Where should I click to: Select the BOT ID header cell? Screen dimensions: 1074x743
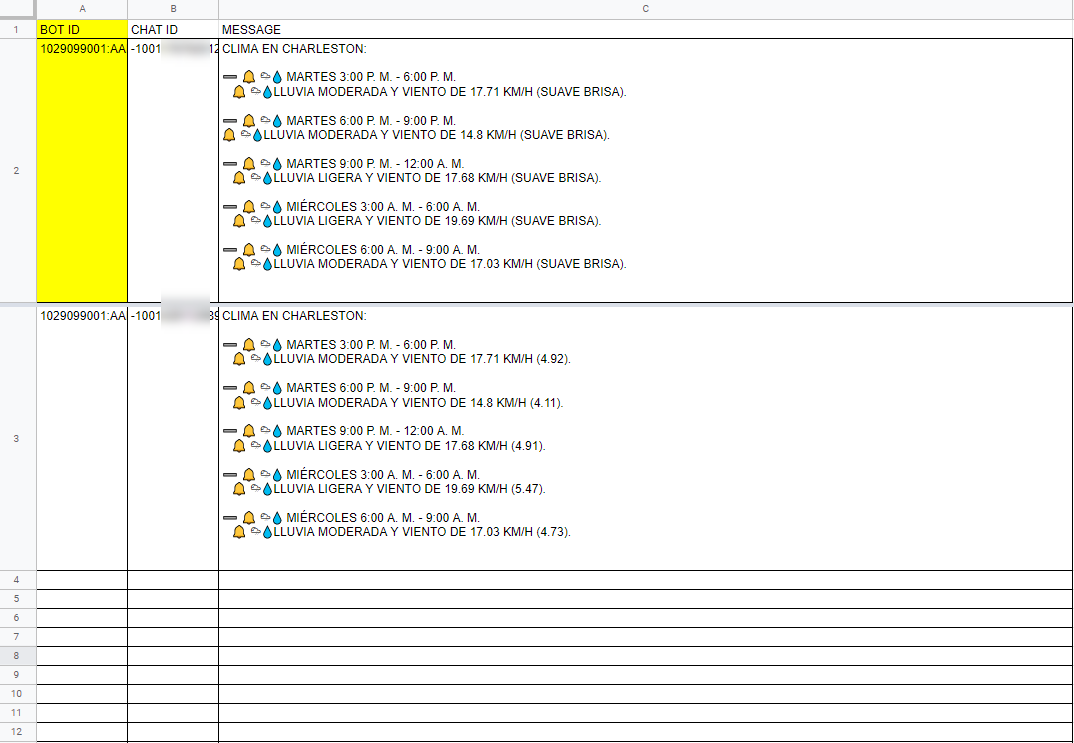point(82,29)
